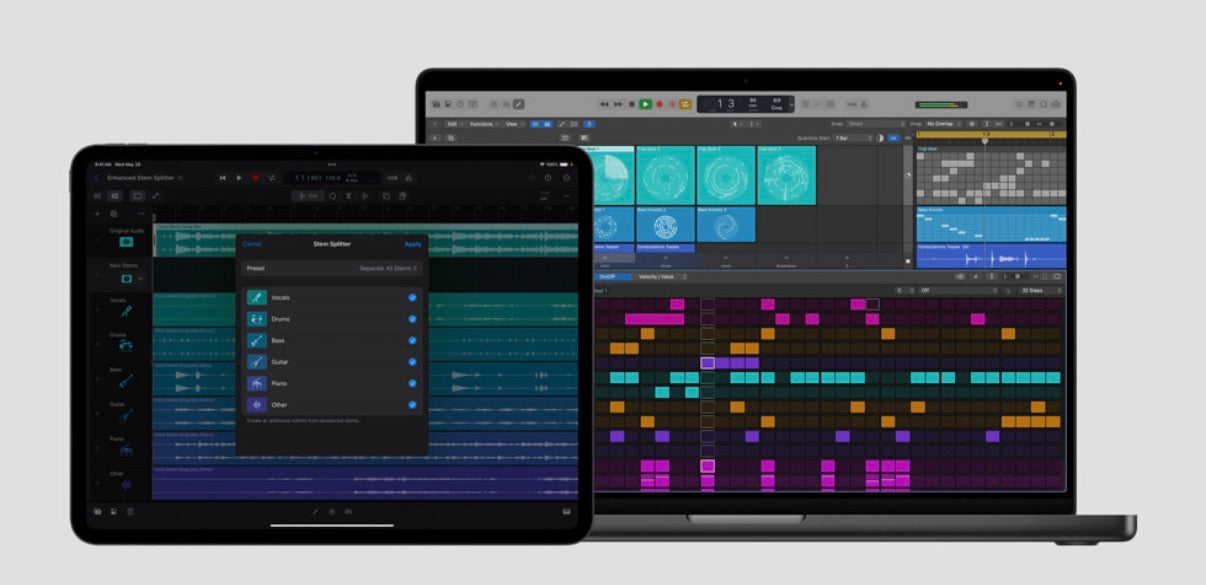Uncheck the Vocals stem checkbox
The image size is (1206, 585).
pyautogui.click(x=412, y=298)
